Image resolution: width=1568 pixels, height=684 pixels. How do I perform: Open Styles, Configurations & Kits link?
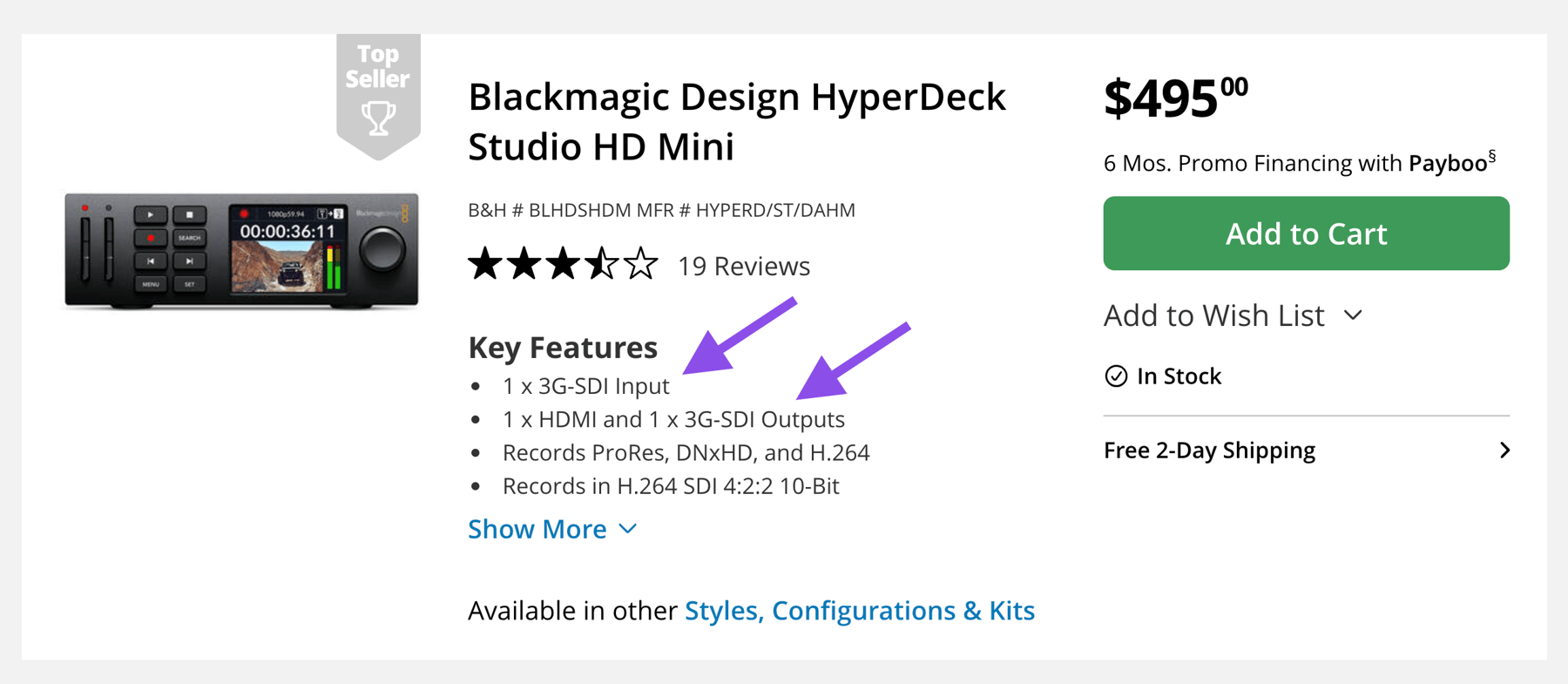(859, 611)
